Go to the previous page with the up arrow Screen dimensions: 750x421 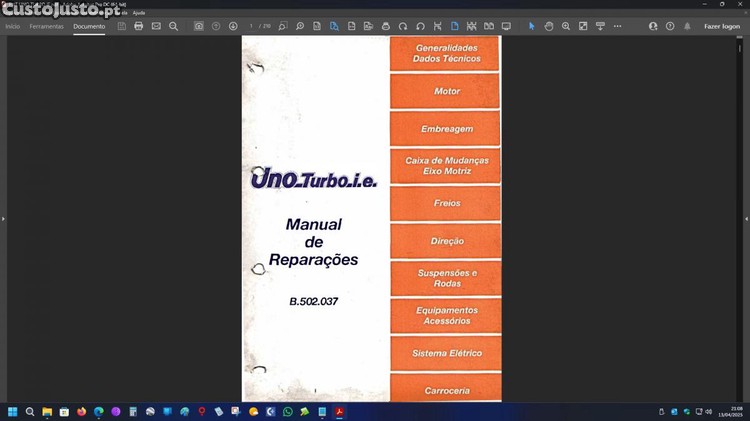point(216,26)
